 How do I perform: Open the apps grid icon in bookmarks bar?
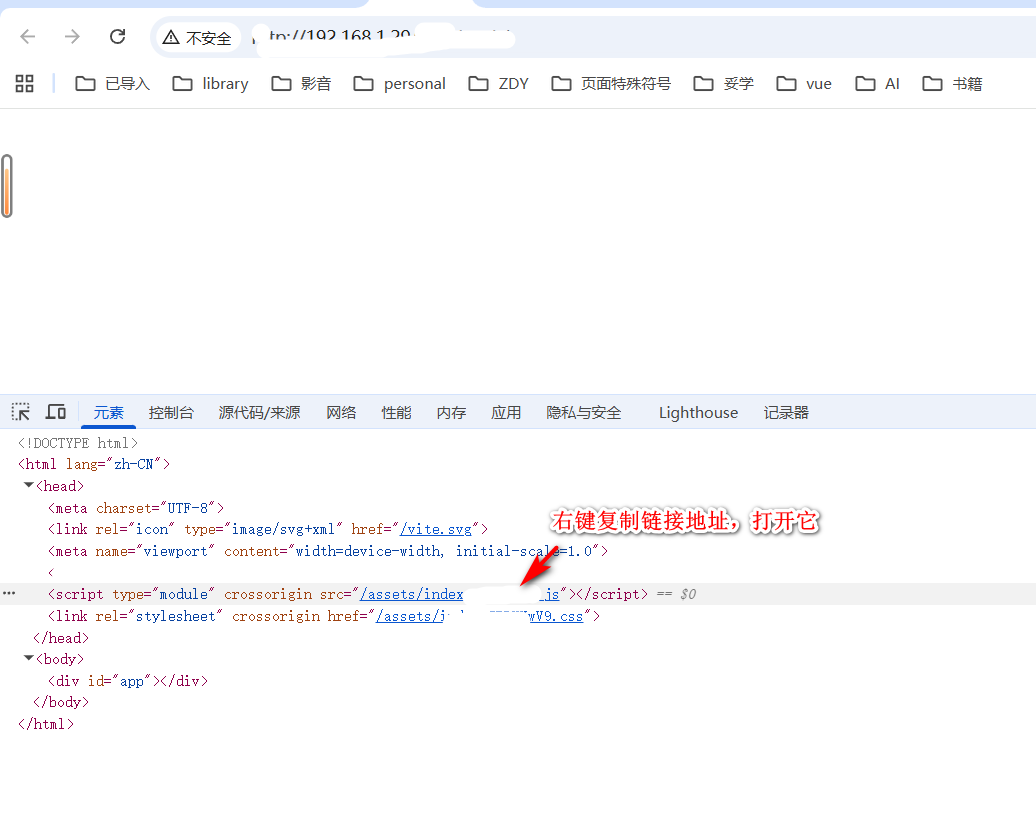click(x=24, y=83)
